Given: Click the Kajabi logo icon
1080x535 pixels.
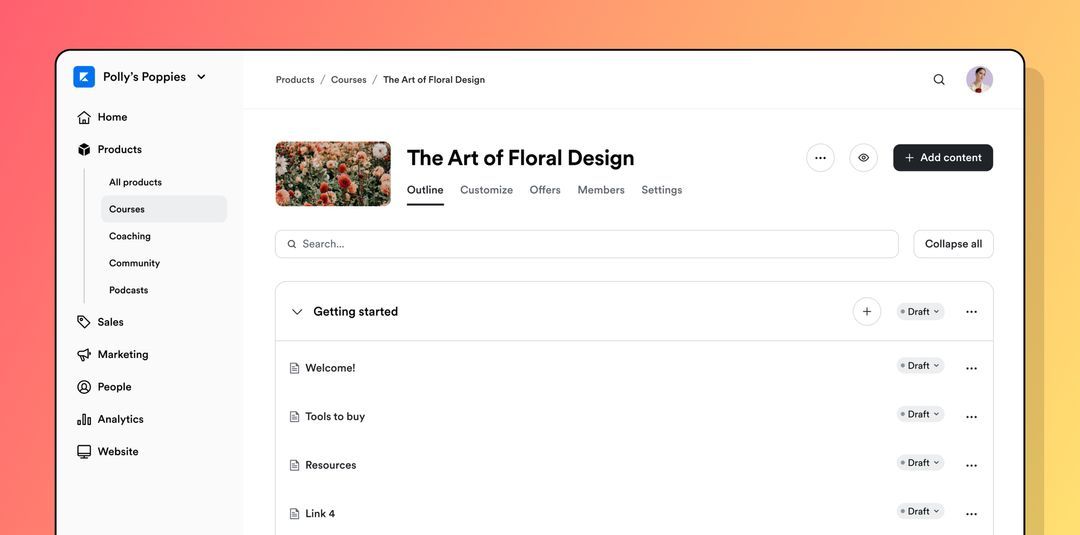Looking at the screenshot, I should point(84,77).
